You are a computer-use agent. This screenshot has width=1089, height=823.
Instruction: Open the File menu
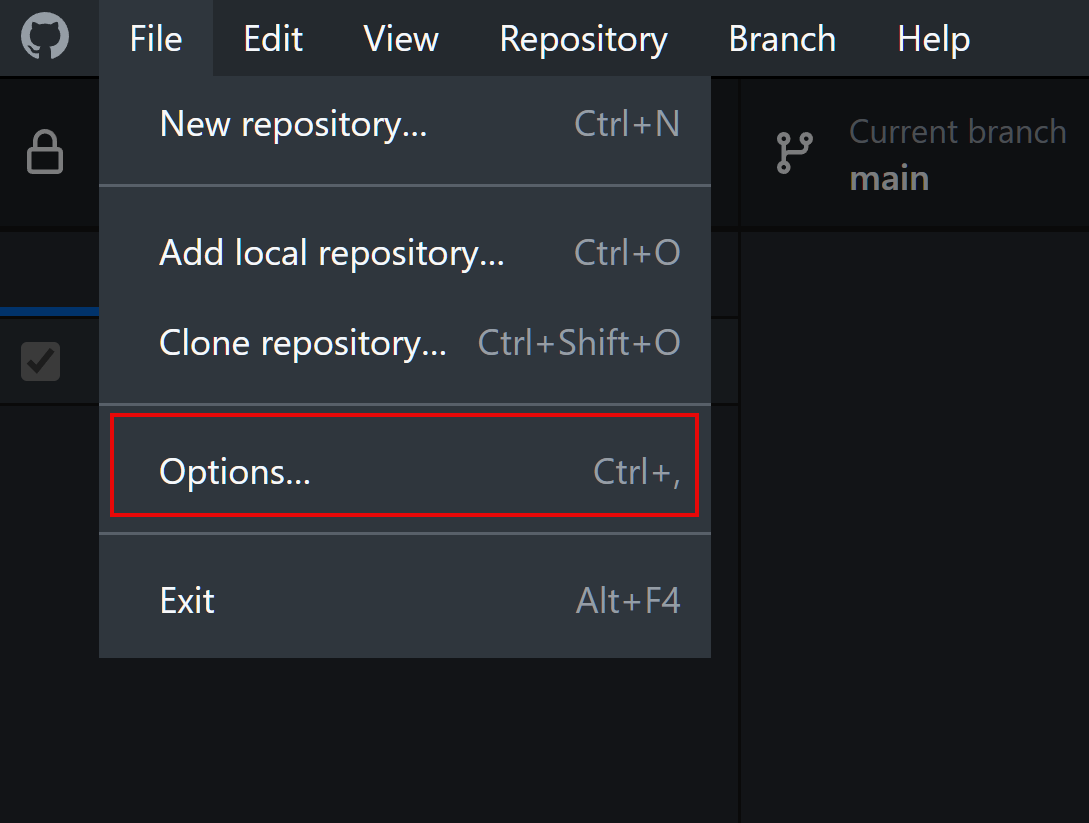click(x=156, y=38)
